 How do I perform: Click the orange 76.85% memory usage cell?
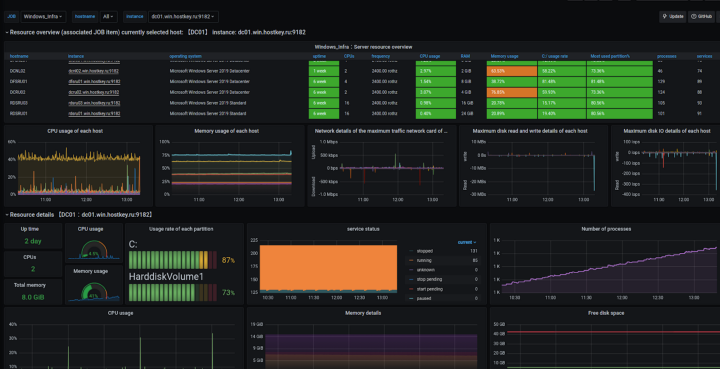(512, 92)
